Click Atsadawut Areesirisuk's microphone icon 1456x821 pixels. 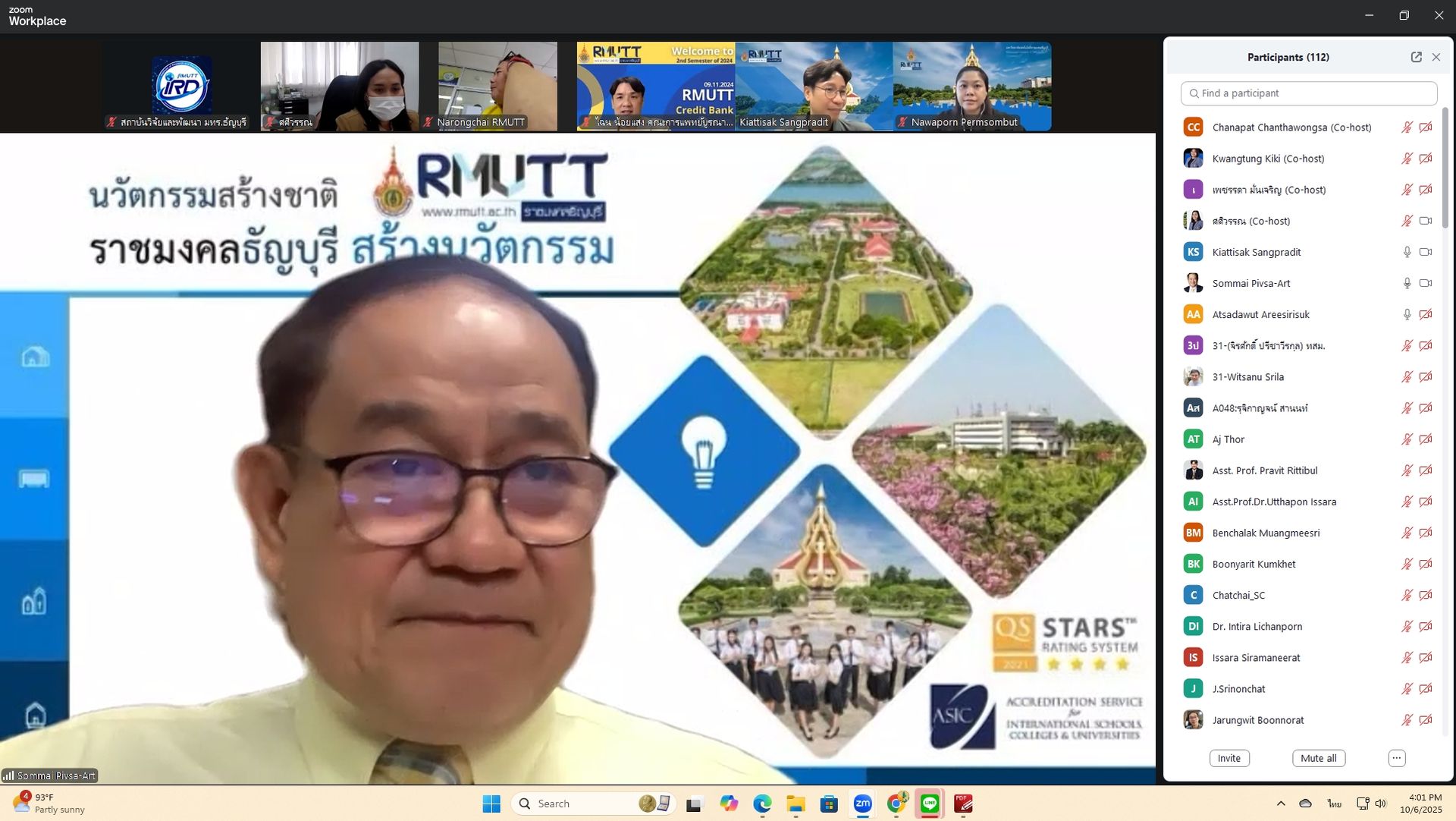point(1407,314)
